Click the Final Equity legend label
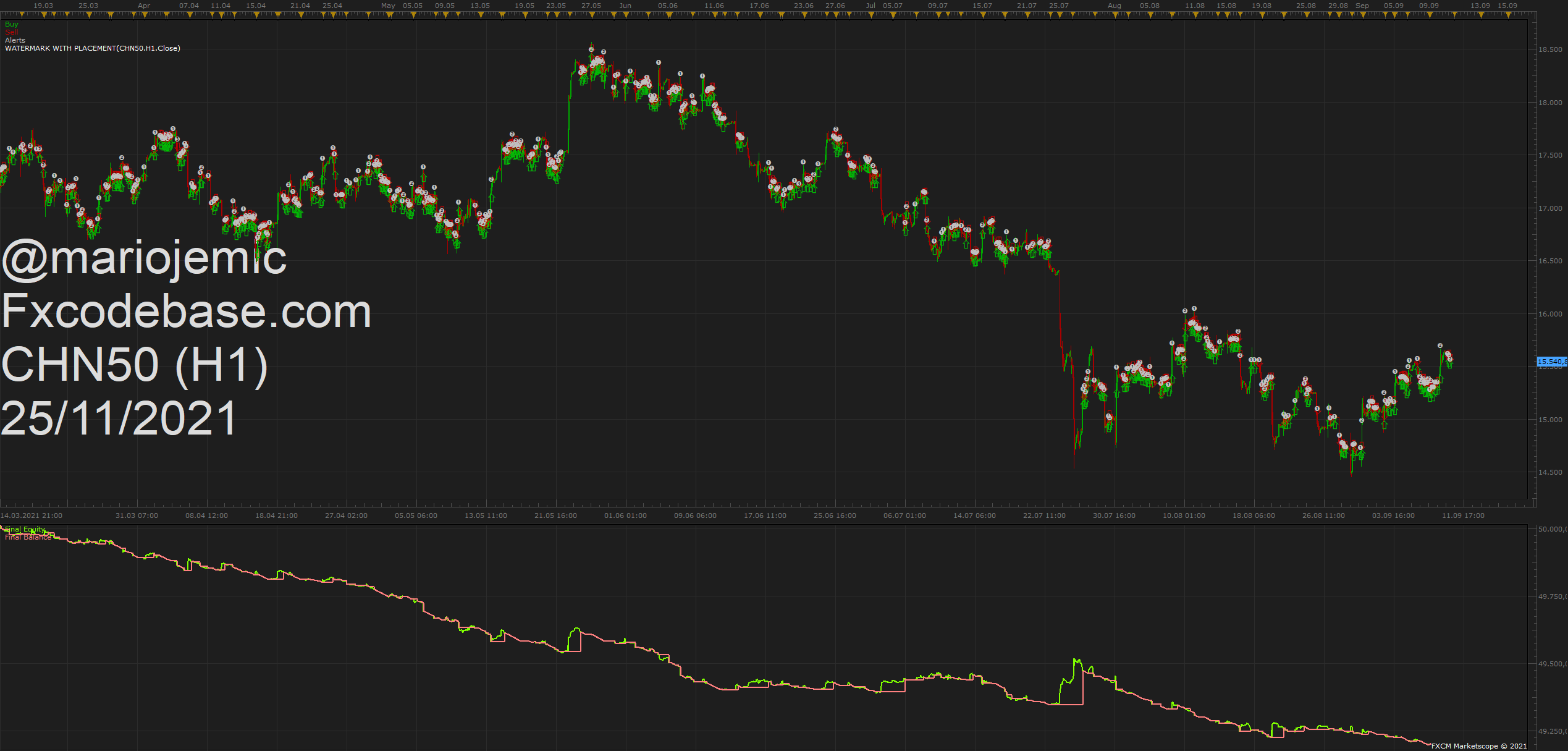The width and height of the screenshot is (1568, 751). click(x=25, y=529)
